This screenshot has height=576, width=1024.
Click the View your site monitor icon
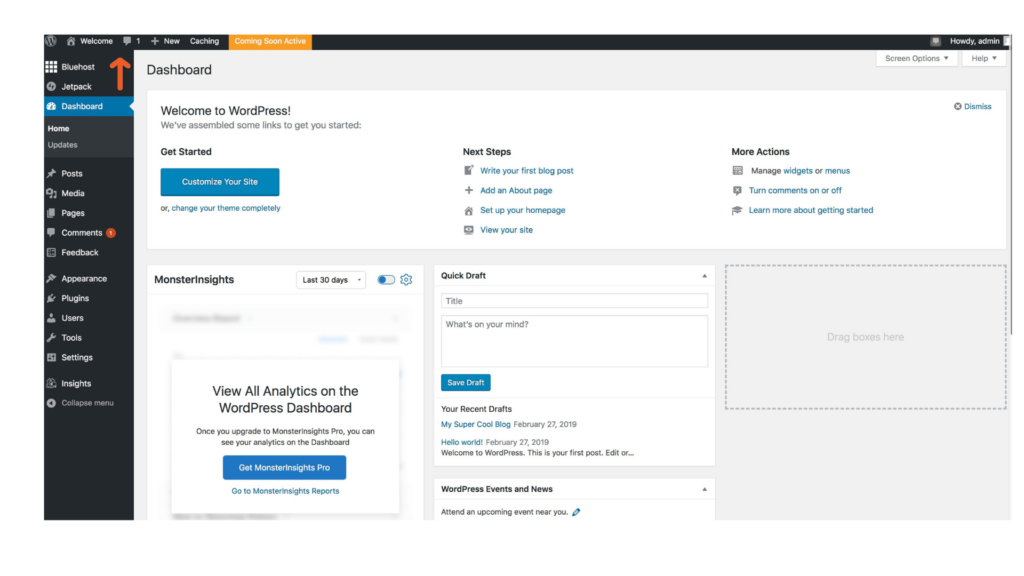pos(468,230)
